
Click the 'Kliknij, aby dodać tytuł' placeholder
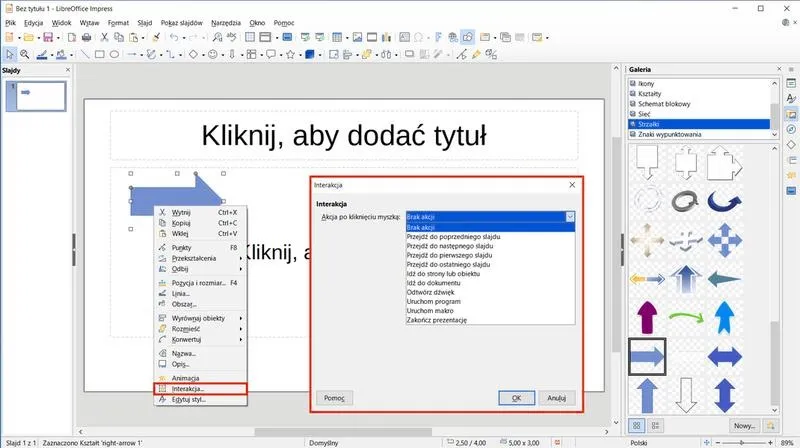tap(344, 135)
